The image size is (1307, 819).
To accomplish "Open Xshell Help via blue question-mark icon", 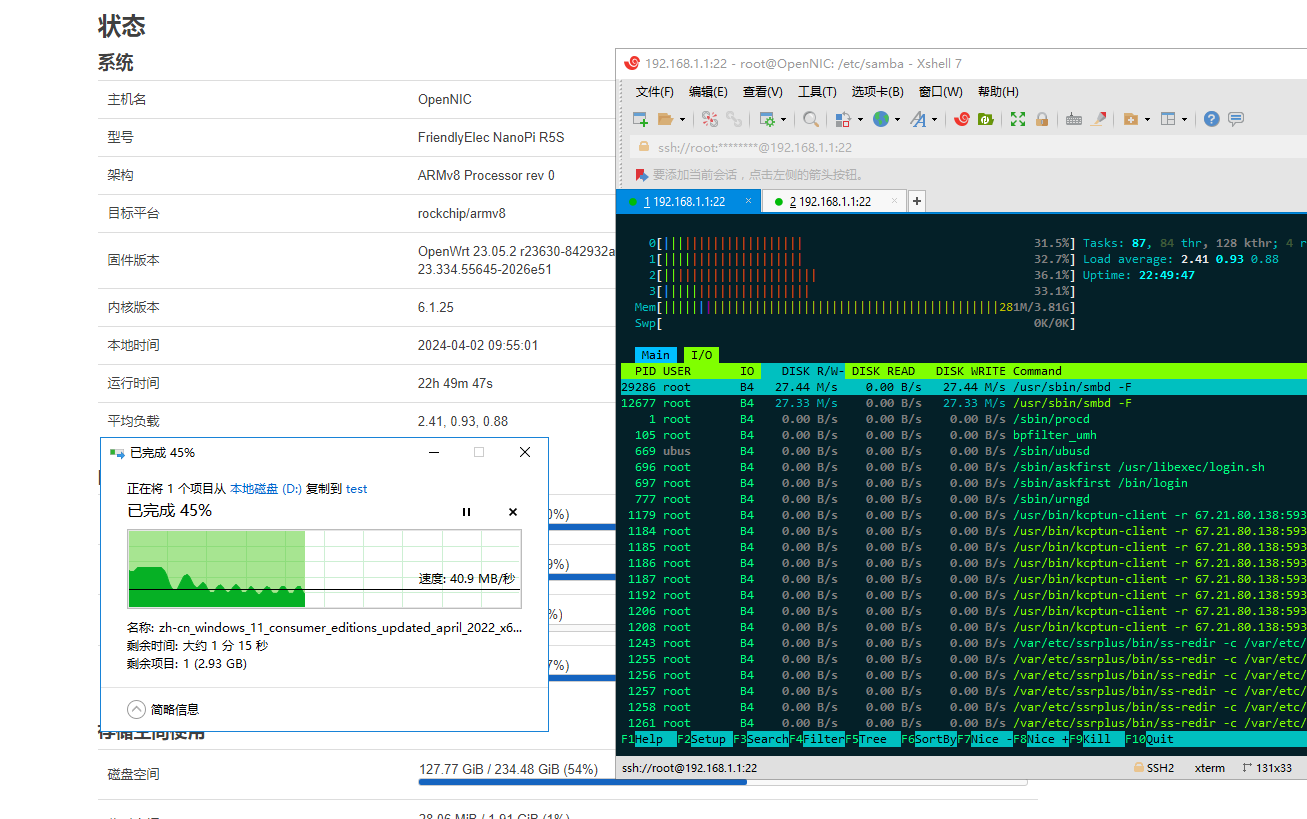I will (1212, 119).
